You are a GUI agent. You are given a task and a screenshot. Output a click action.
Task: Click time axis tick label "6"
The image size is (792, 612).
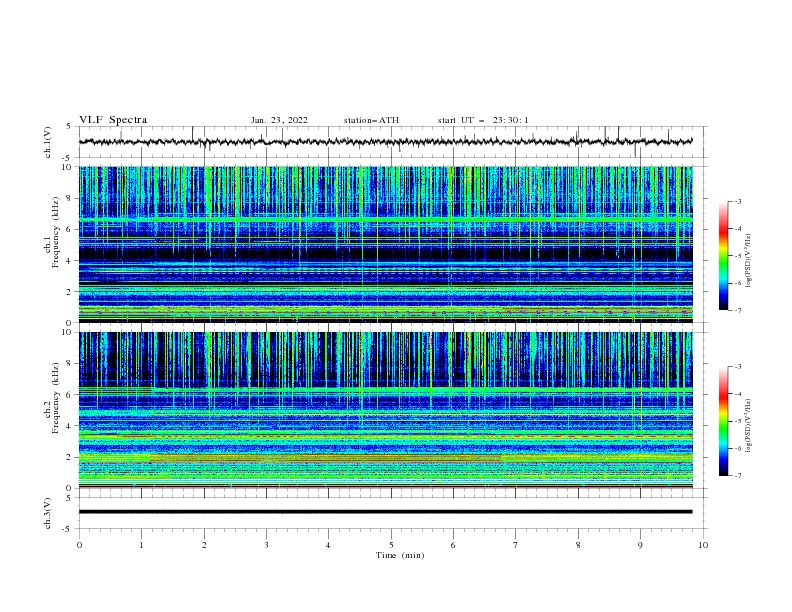(x=454, y=545)
